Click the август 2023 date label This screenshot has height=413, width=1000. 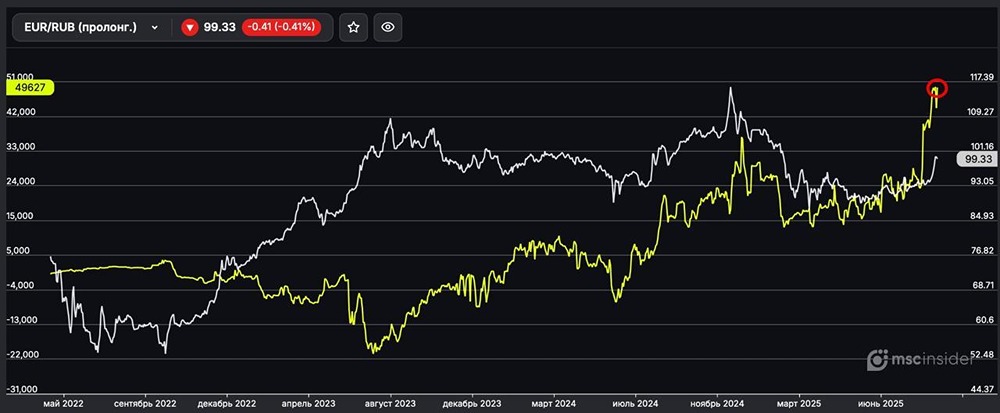click(x=391, y=403)
